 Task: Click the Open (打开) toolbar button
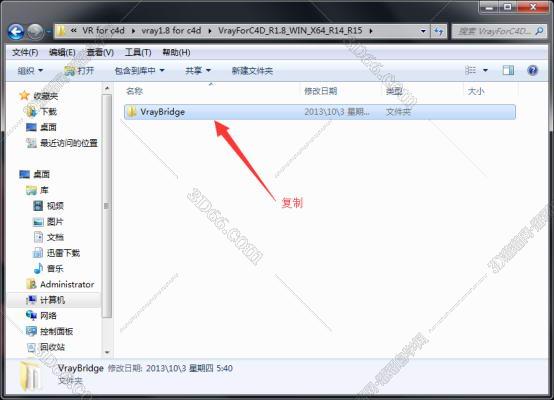[79, 71]
